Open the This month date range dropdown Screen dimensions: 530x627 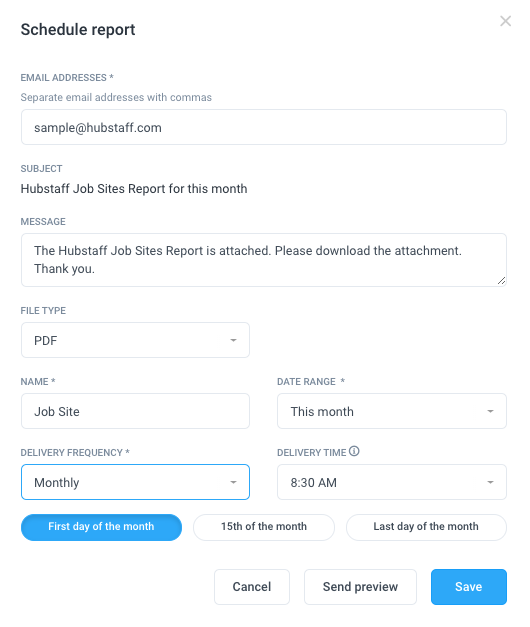(392, 411)
